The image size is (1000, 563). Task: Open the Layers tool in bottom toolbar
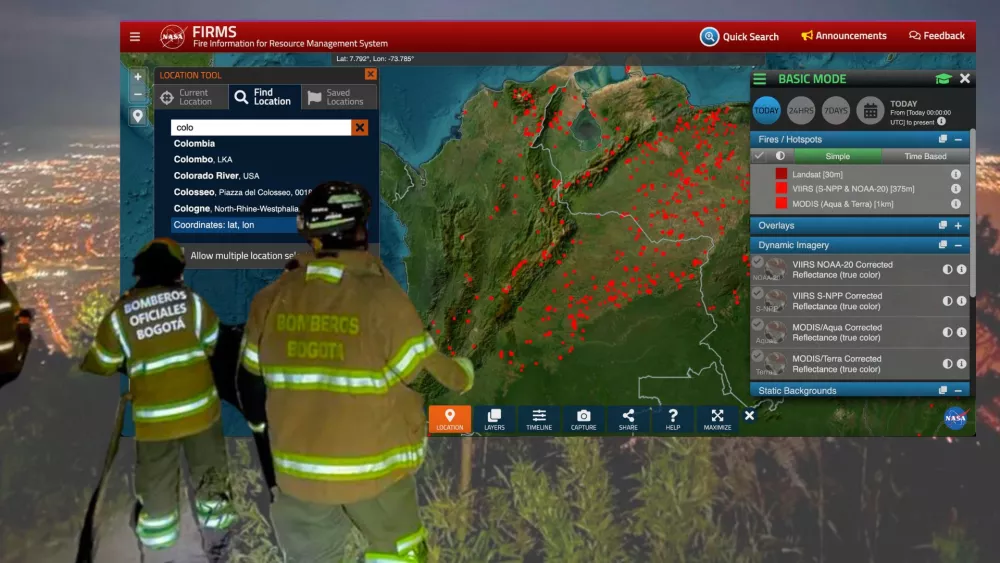(x=494, y=420)
